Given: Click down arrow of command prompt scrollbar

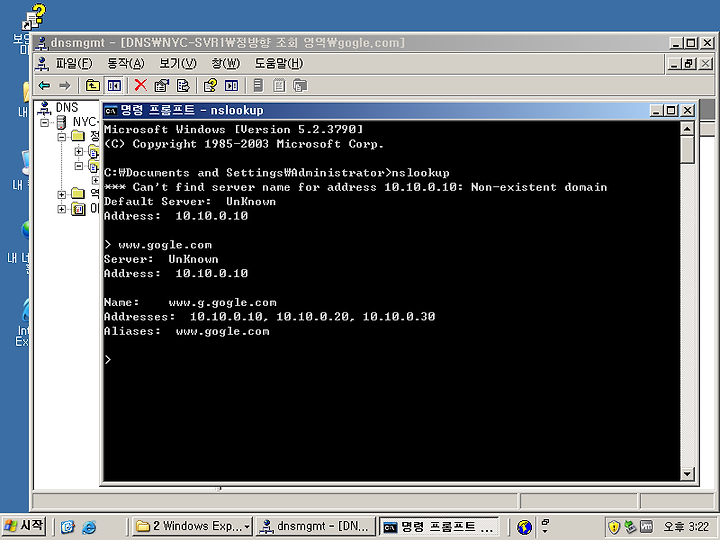Looking at the screenshot, I should click(x=687, y=473).
